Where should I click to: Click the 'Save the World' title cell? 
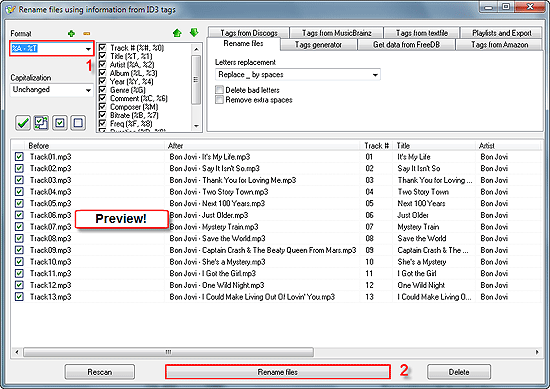click(x=422, y=239)
